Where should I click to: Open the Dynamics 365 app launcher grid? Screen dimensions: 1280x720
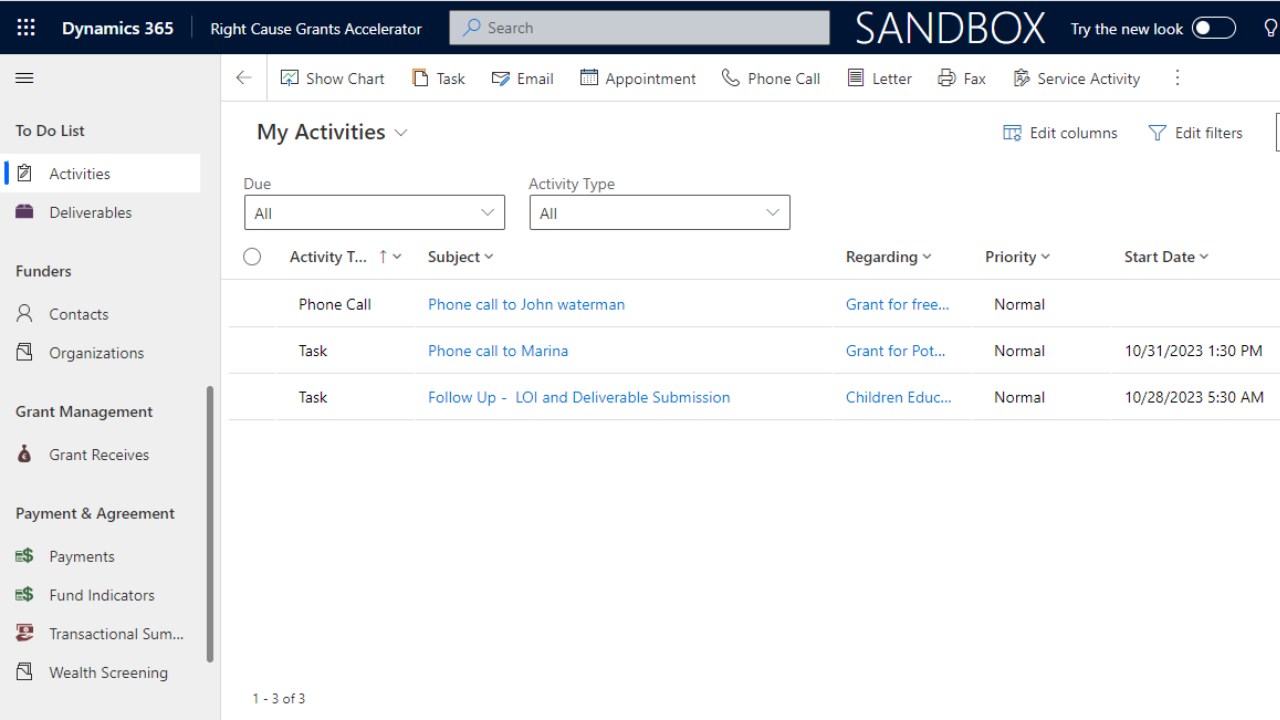(26, 28)
